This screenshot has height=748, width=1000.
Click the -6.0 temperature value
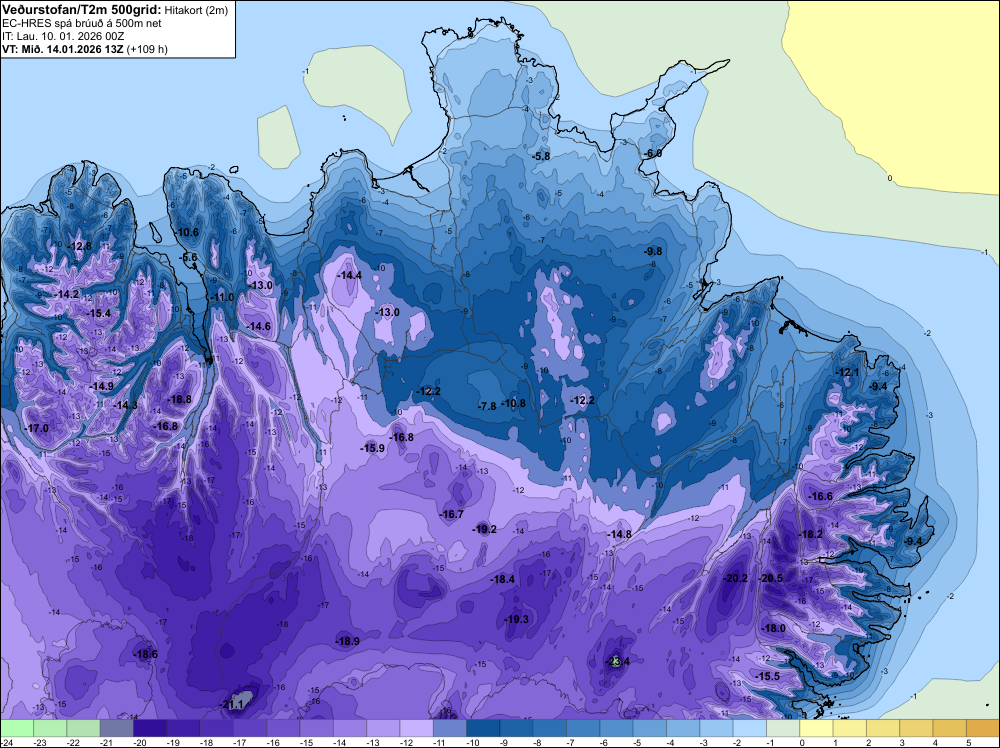(653, 154)
